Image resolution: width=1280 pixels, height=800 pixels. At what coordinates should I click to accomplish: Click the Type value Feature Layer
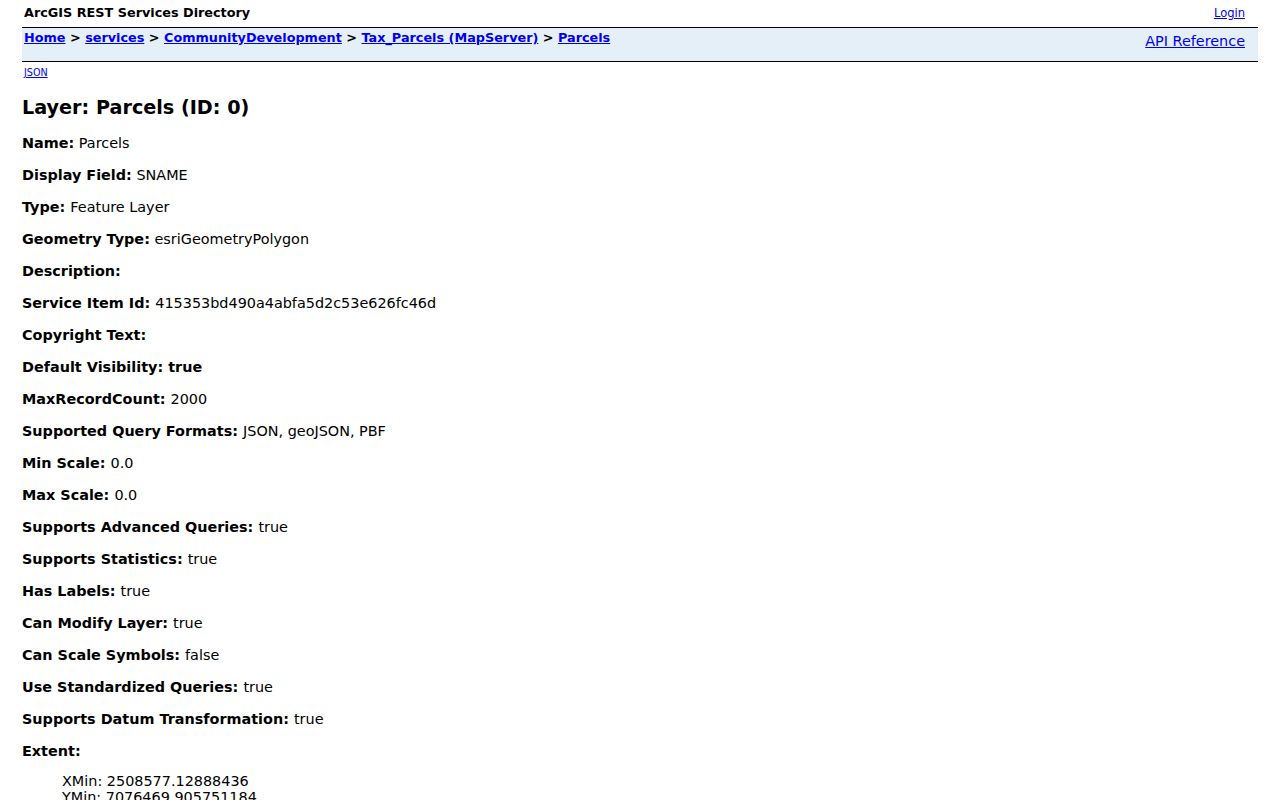[x=120, y=207]
